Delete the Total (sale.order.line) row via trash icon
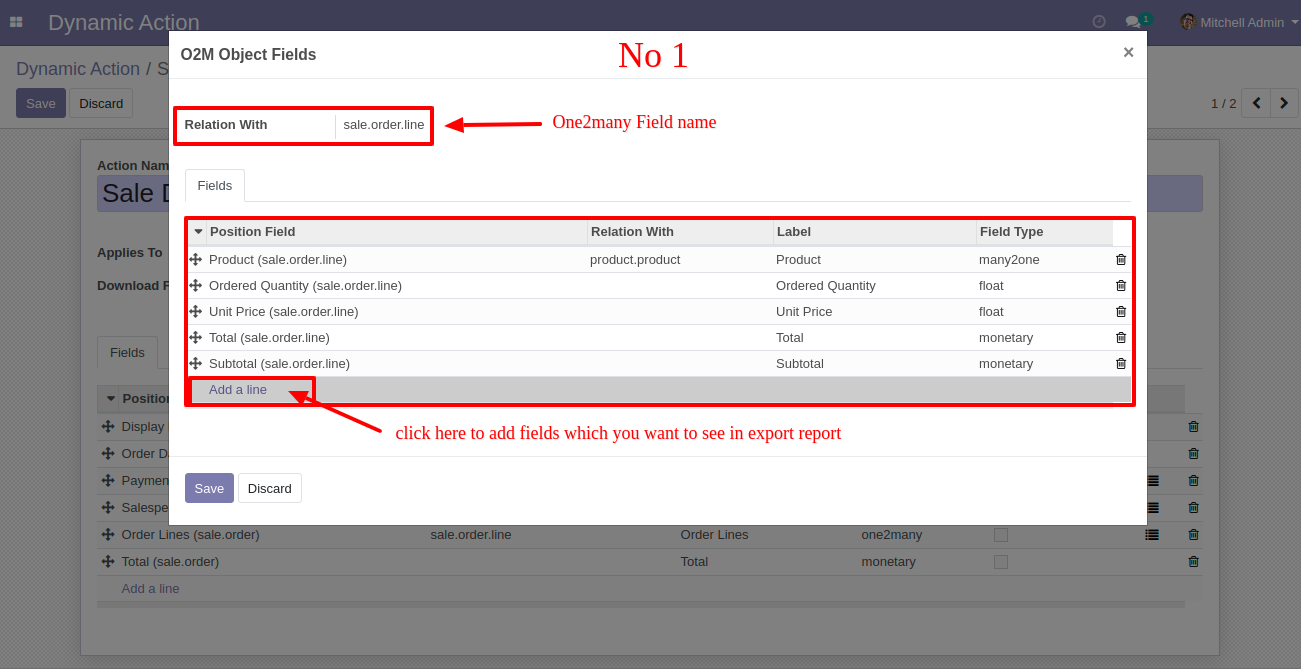Viewport: 1301px width, 669px height. pos(1121,338)
